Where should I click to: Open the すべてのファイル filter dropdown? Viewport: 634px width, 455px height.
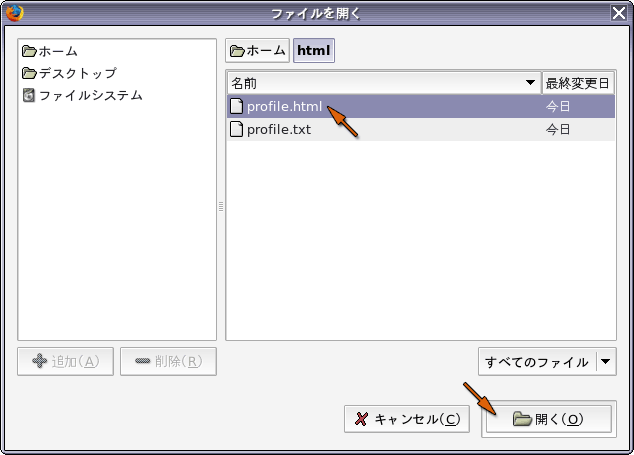pyautogui.click(x=547, y=362)
